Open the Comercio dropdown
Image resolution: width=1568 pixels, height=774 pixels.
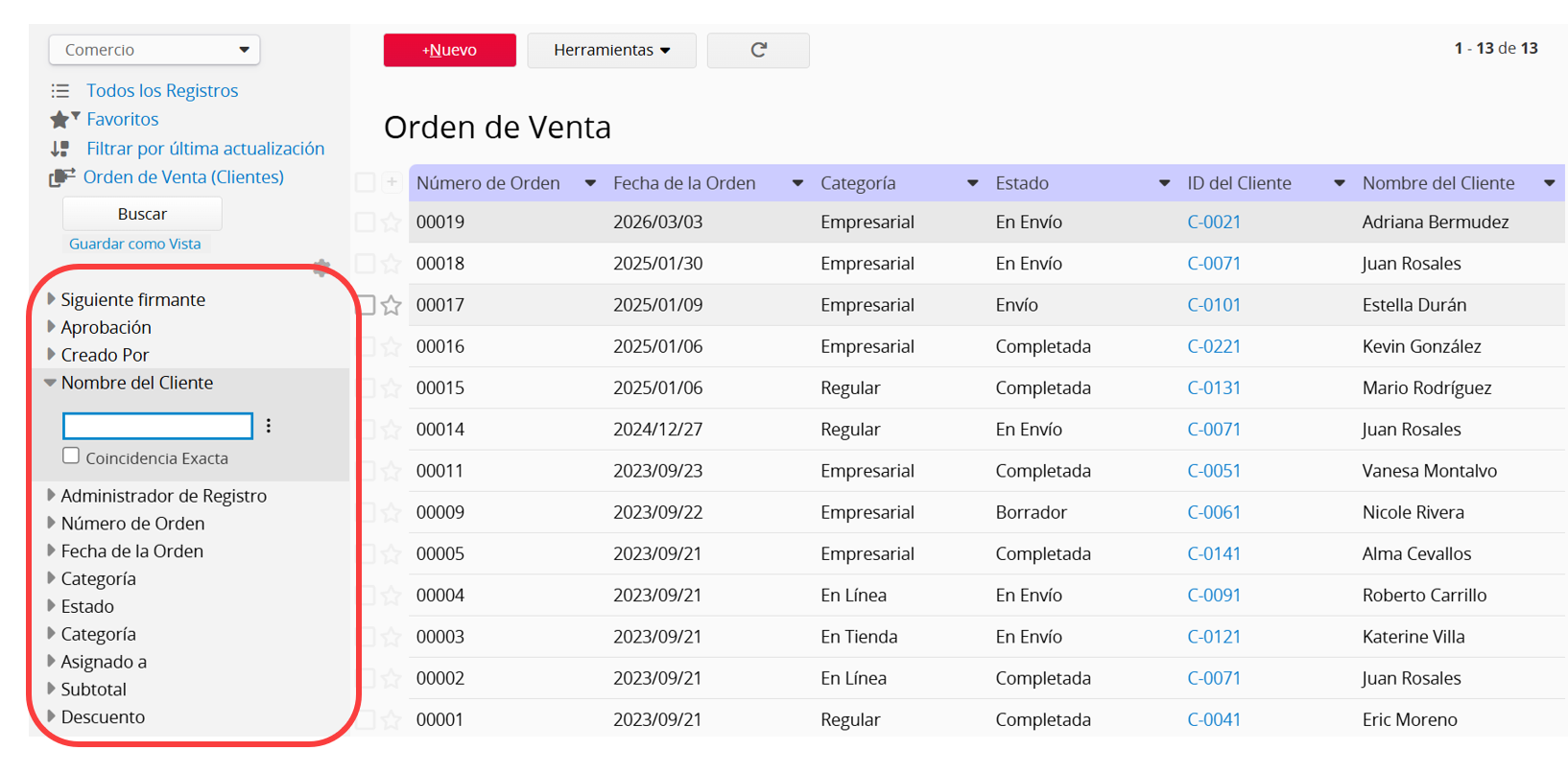[x=154, y=50]
